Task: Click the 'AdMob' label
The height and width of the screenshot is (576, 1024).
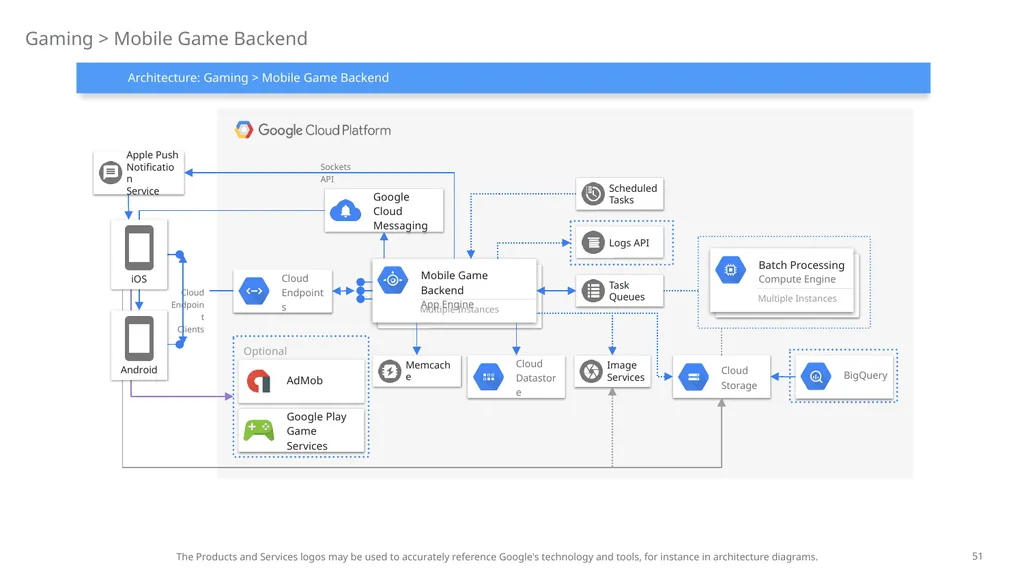Action: point(304,381)
